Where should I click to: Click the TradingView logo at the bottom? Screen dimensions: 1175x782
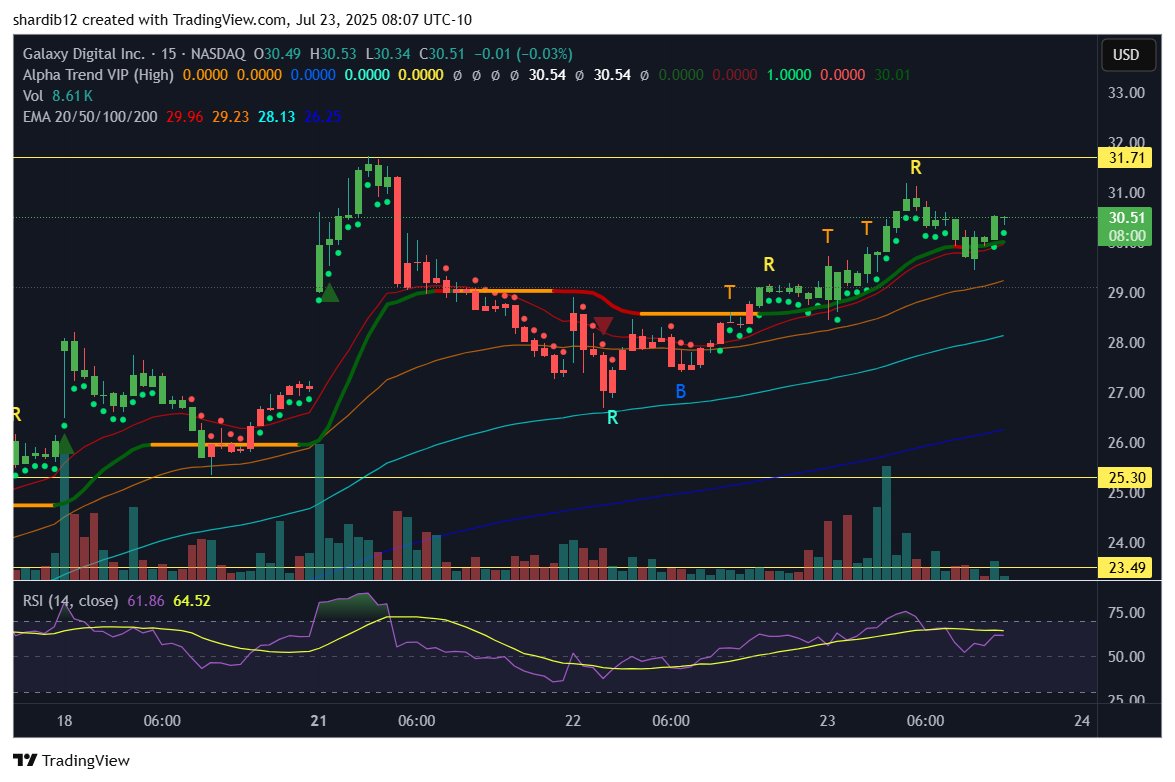pos(72,760)
